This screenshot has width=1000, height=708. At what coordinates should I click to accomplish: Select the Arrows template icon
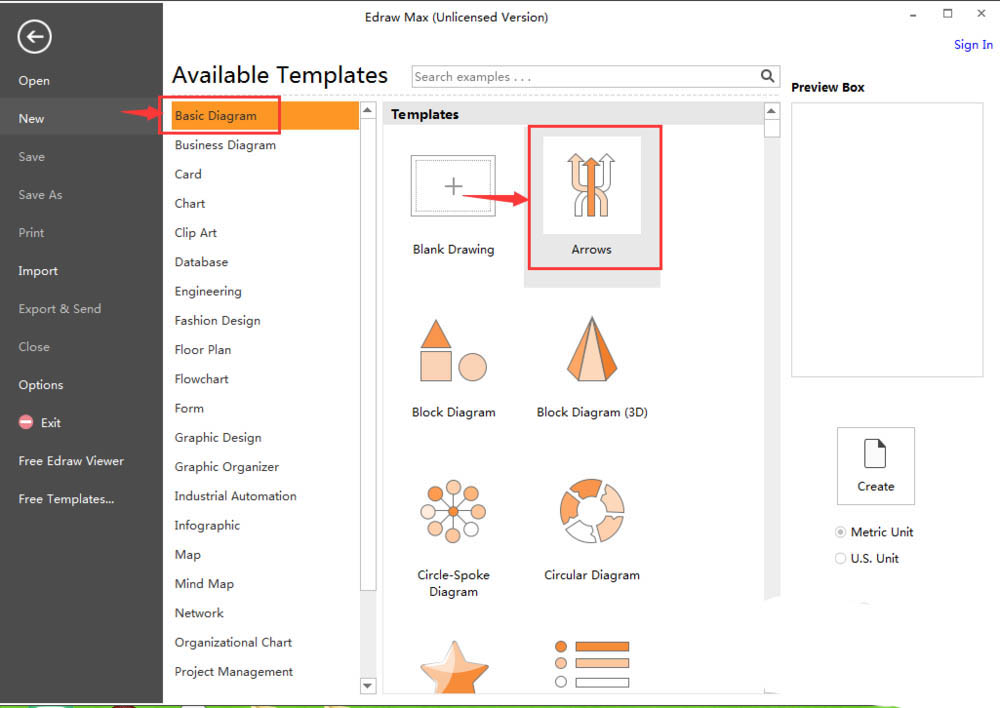coord(591,185)
